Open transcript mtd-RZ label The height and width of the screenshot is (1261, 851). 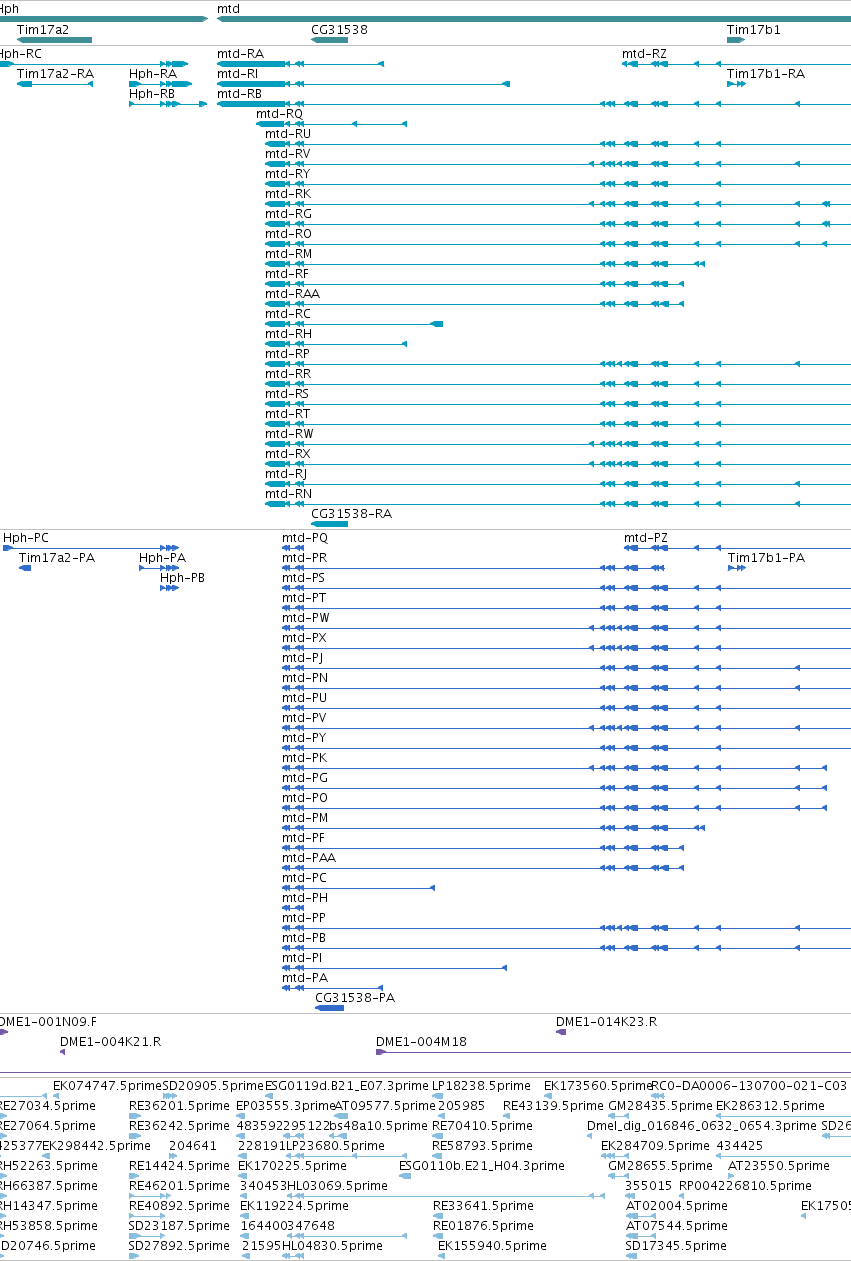[644, 54]
